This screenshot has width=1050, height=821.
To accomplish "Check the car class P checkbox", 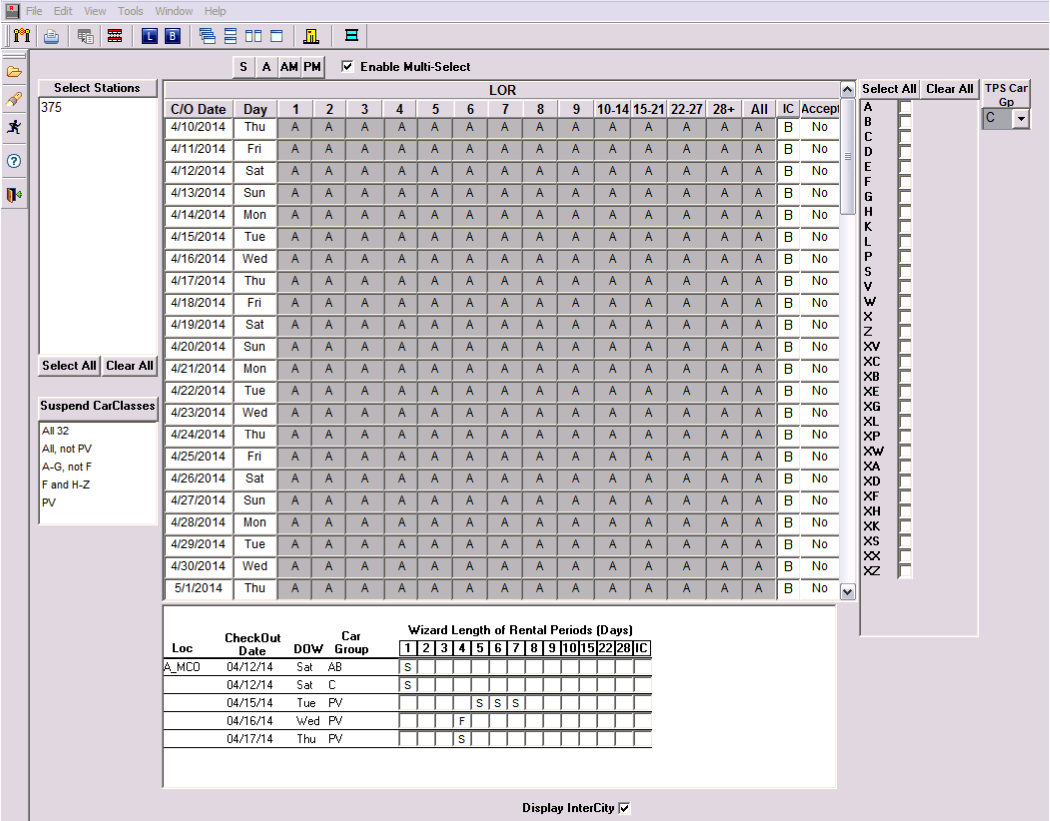I will [x=905, y=256].
